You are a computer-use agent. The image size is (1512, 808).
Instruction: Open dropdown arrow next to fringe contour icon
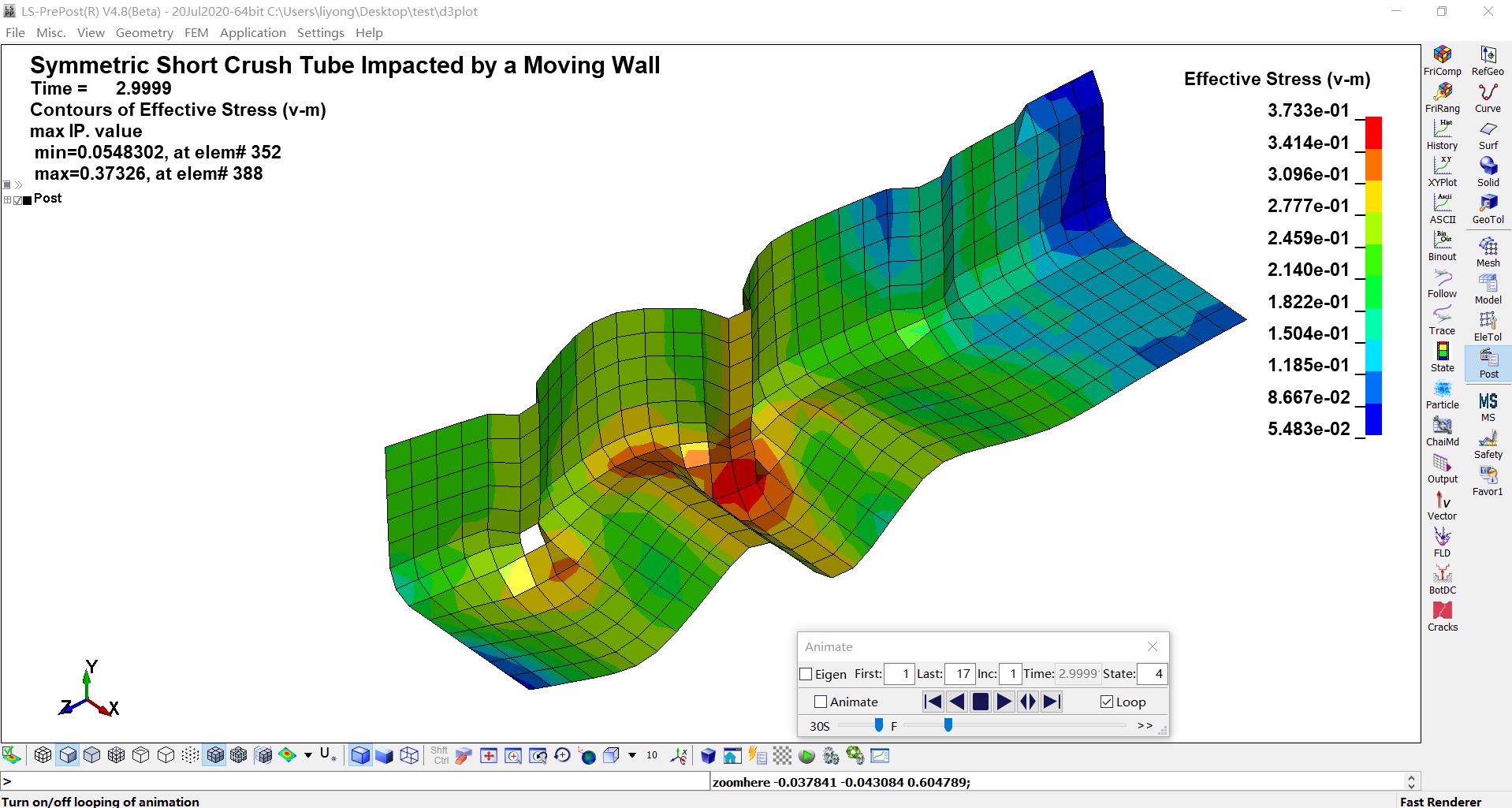(308, 755)
